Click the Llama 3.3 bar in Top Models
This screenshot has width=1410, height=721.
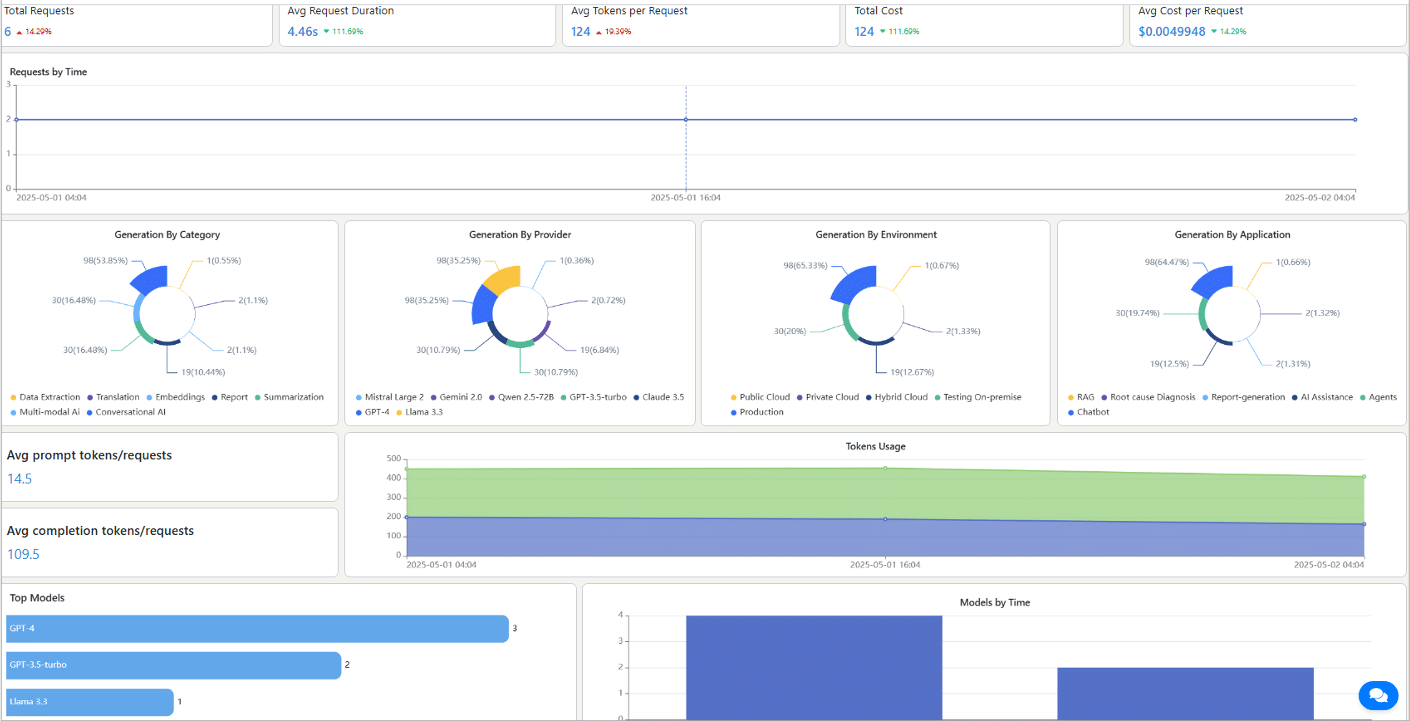(90, 702)
